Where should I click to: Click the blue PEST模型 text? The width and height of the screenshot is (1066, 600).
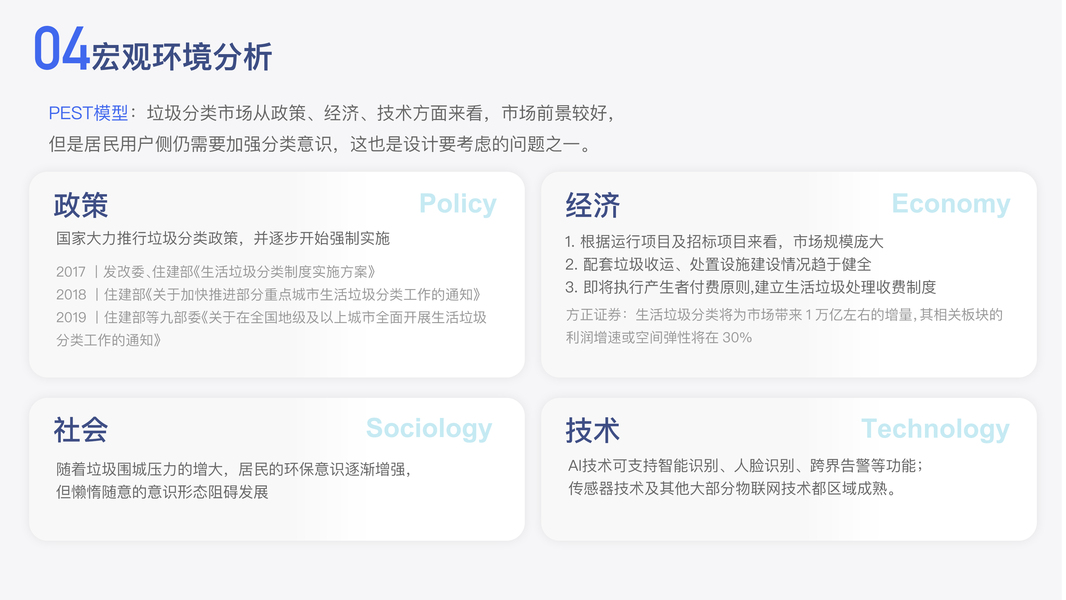point(88,113)
